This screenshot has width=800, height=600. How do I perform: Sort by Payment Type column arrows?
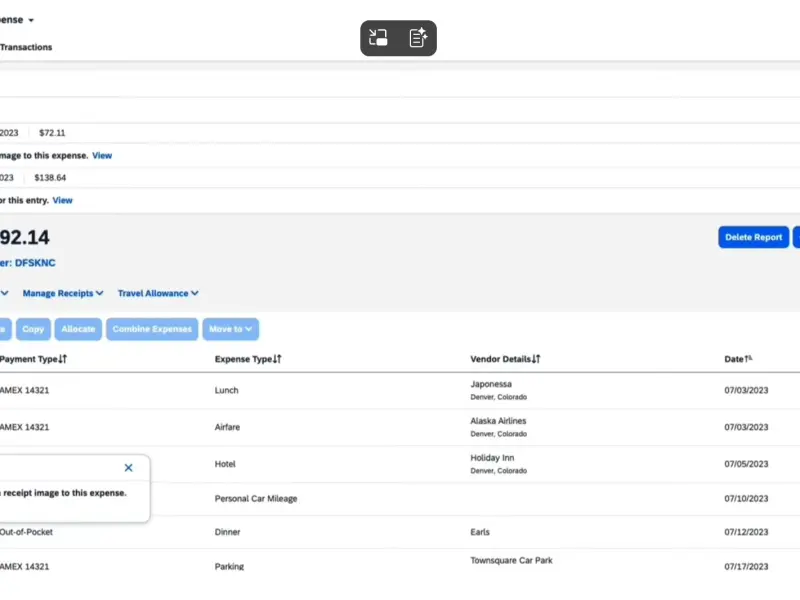pyautogui.click(x=62, y=359)
